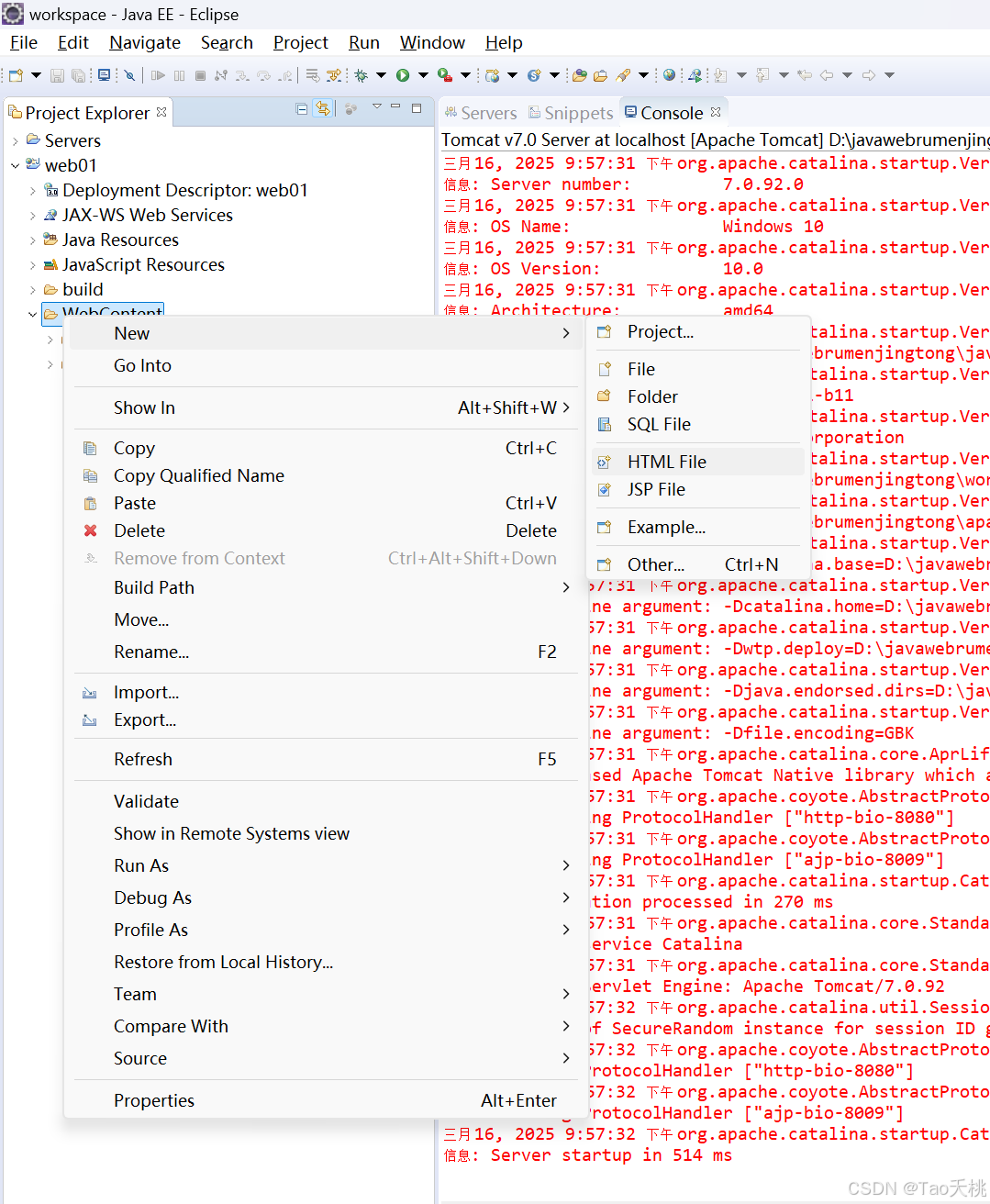Click Refresh in the context menu
Screen dimensions: 990x1204
324,759
